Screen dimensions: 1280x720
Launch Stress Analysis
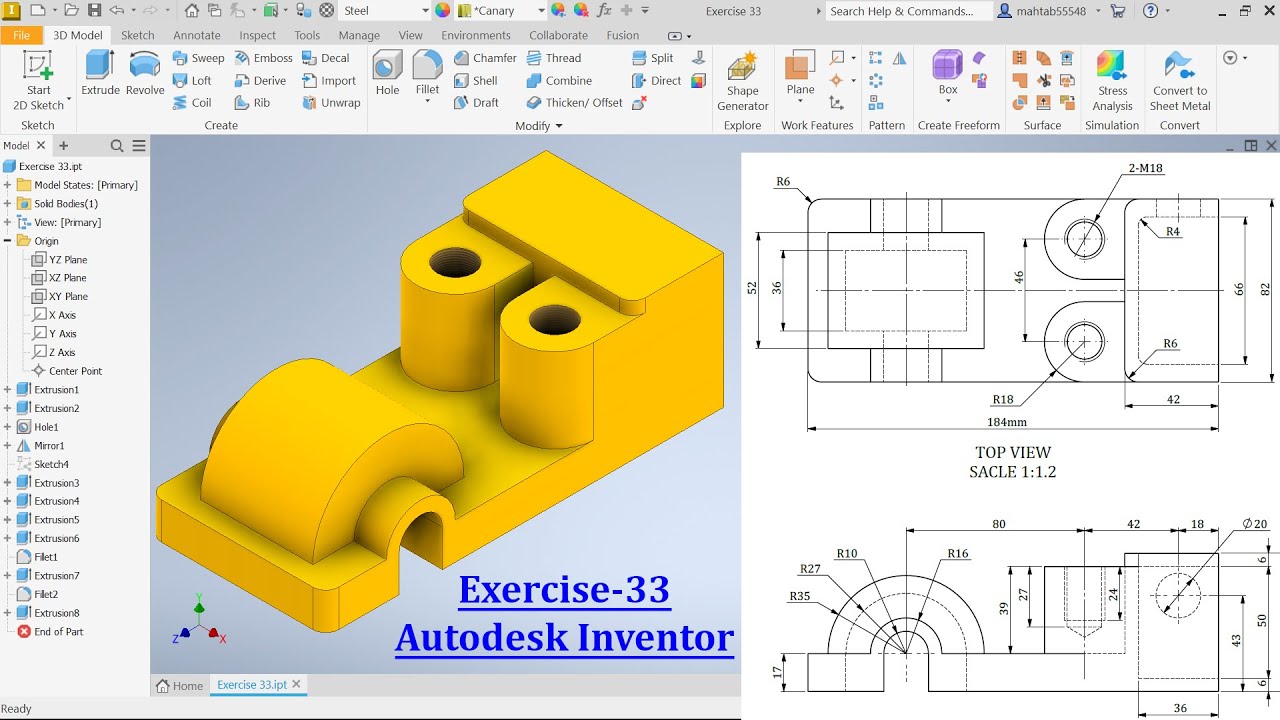(1112, 80)
